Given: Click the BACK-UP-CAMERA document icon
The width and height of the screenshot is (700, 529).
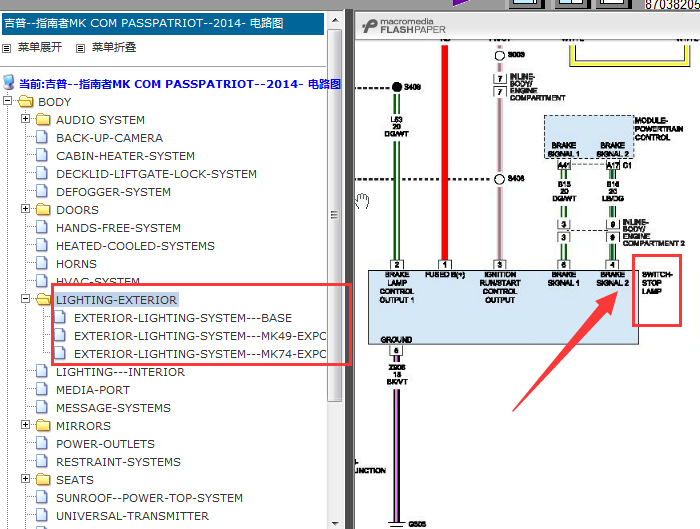Looking at the screenshot, I should [x=42, y=137].
